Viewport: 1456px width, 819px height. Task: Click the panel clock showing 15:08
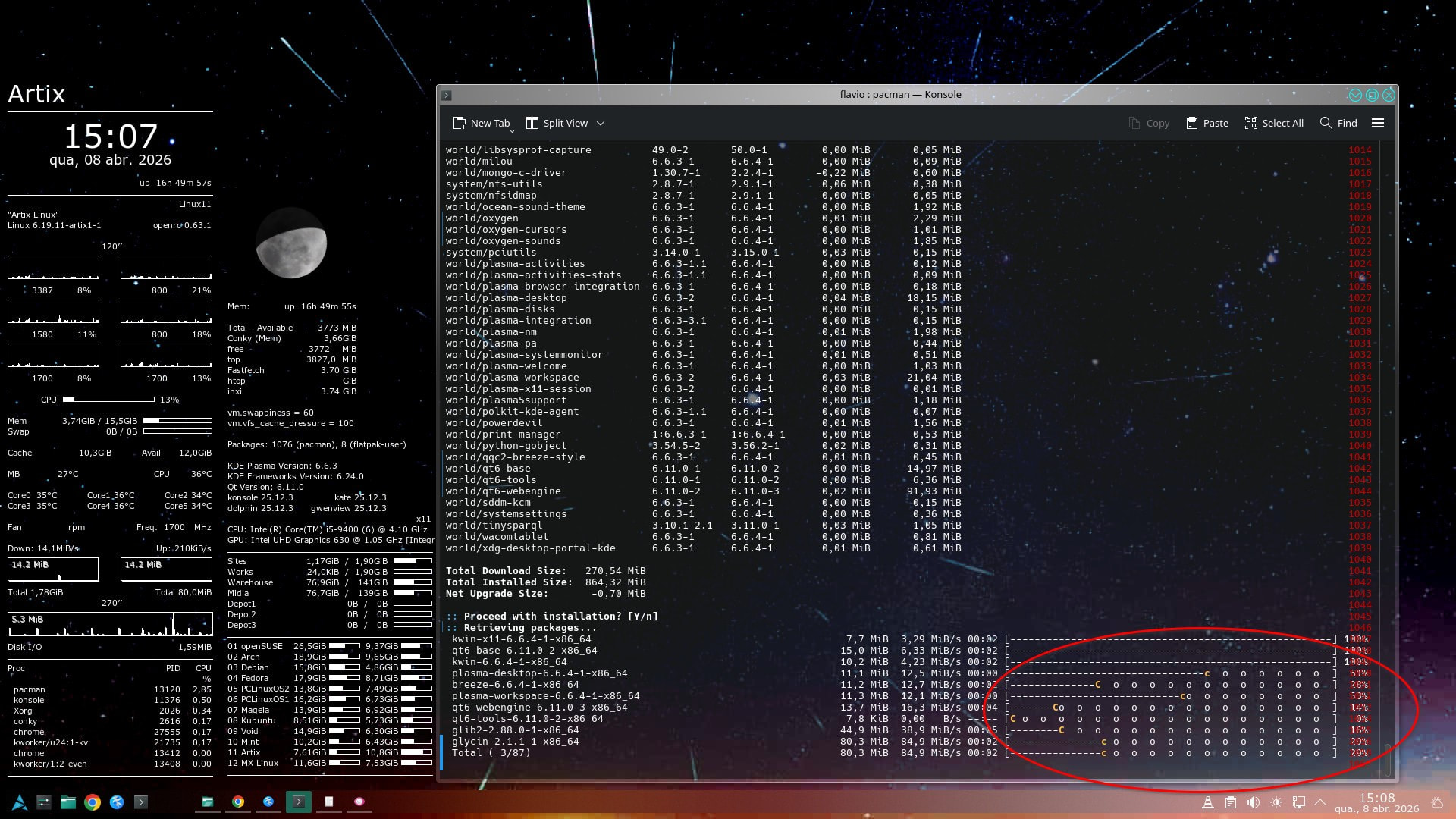[x=1376, y=802]
